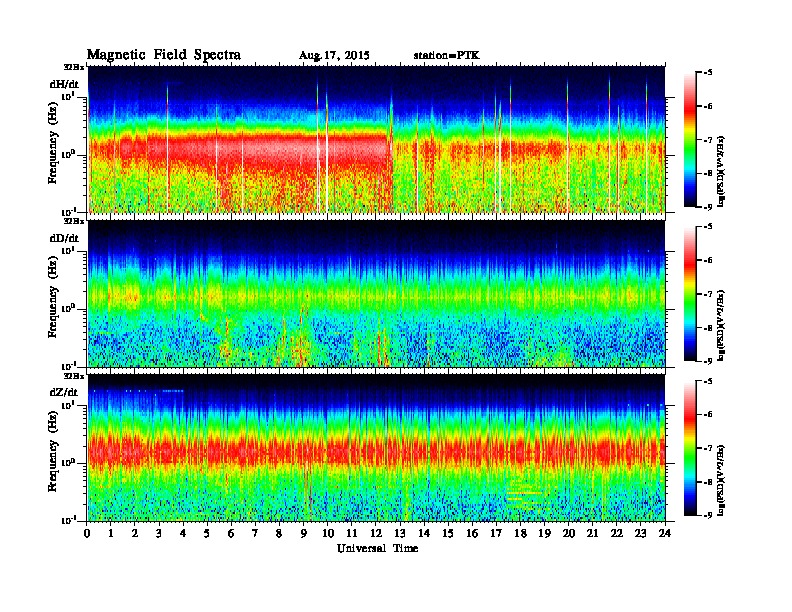Click hour tick label '13' on time axis
792x612 pixels.
(400, 534)
